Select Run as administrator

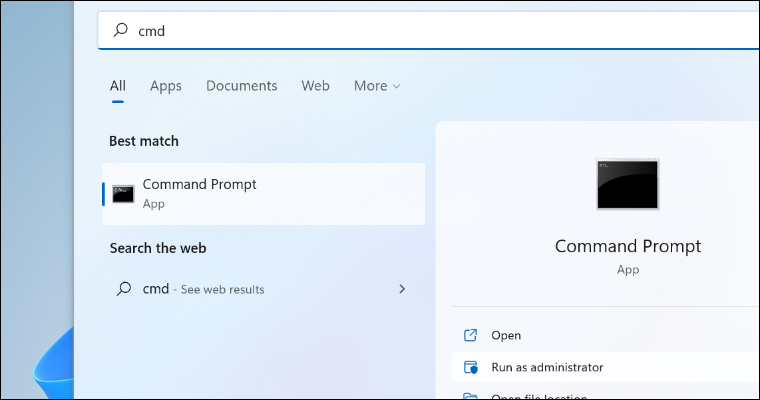606,368
